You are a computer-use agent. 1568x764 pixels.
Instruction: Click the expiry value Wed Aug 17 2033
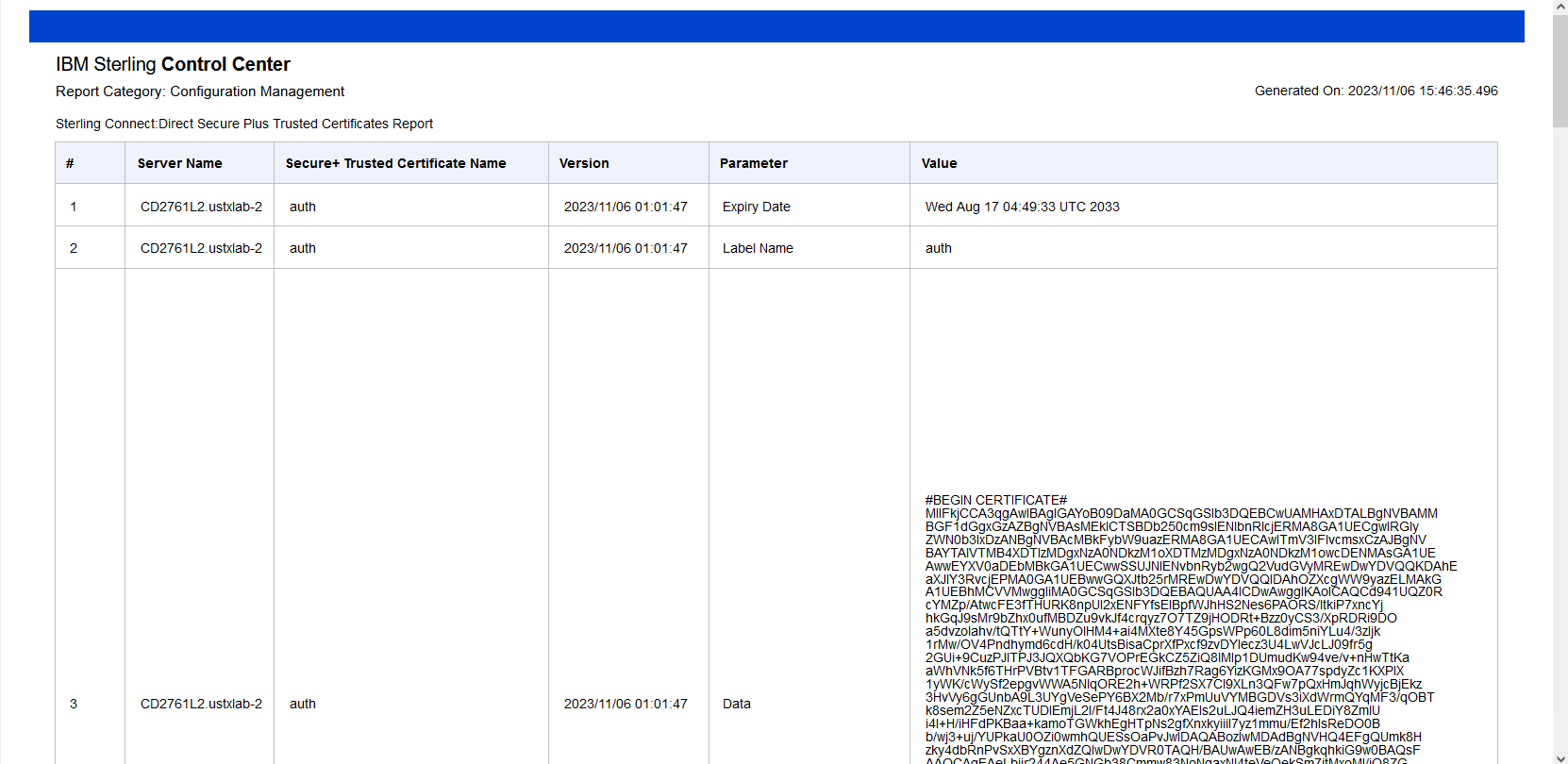pyautogui.click(x=1022, y=207)
